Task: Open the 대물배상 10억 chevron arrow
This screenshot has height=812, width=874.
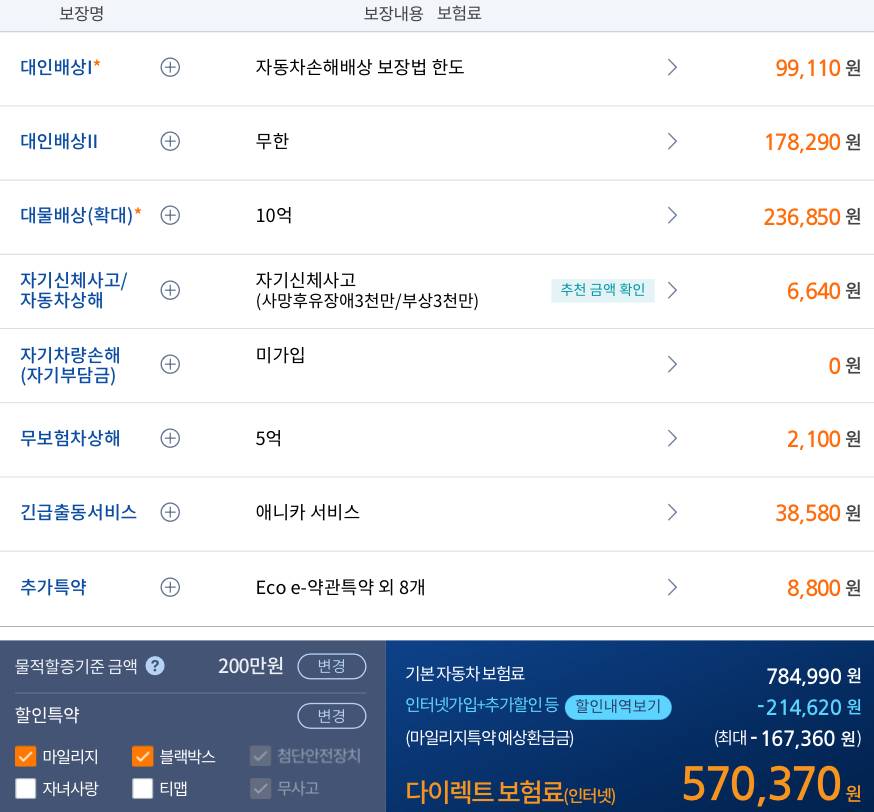Action: pyautogui.click(x=672, y=215)
